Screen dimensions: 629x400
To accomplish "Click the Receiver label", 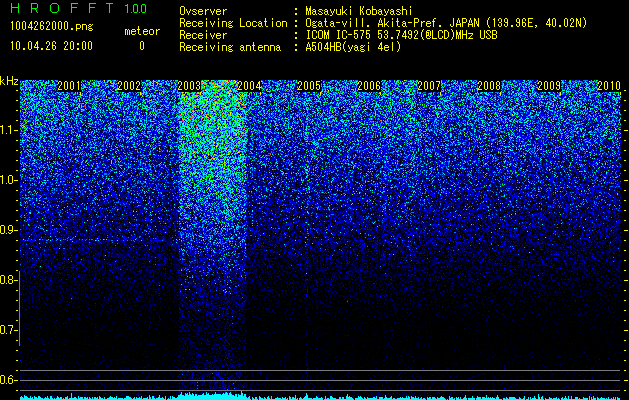I will (x=203, y=35).
